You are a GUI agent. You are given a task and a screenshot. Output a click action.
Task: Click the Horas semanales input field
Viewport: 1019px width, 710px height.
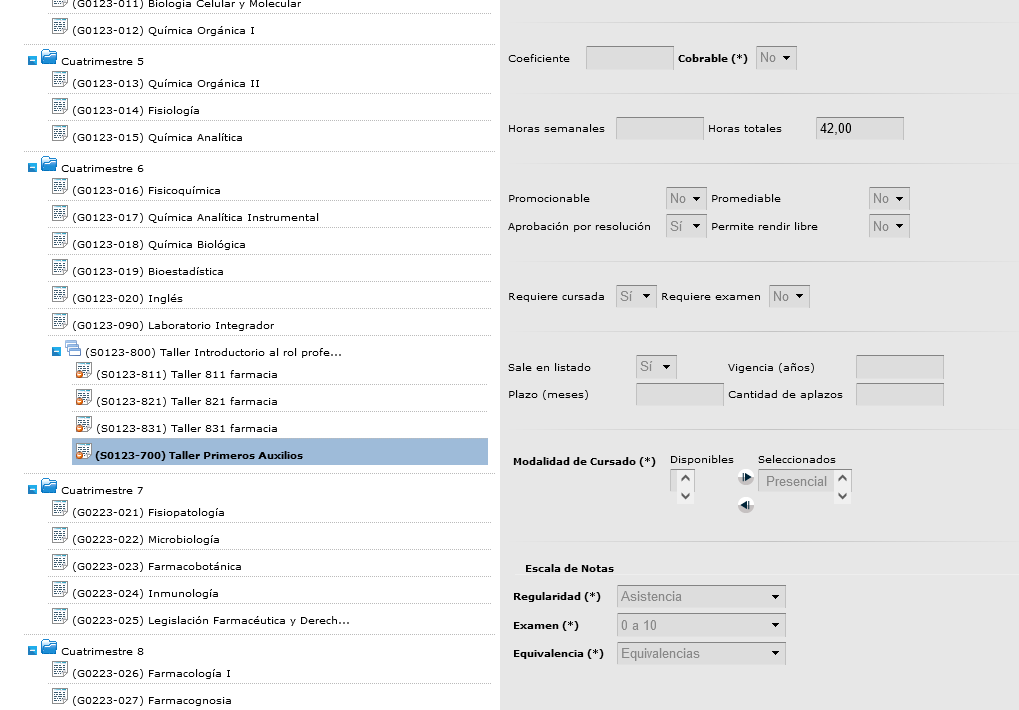660,129
